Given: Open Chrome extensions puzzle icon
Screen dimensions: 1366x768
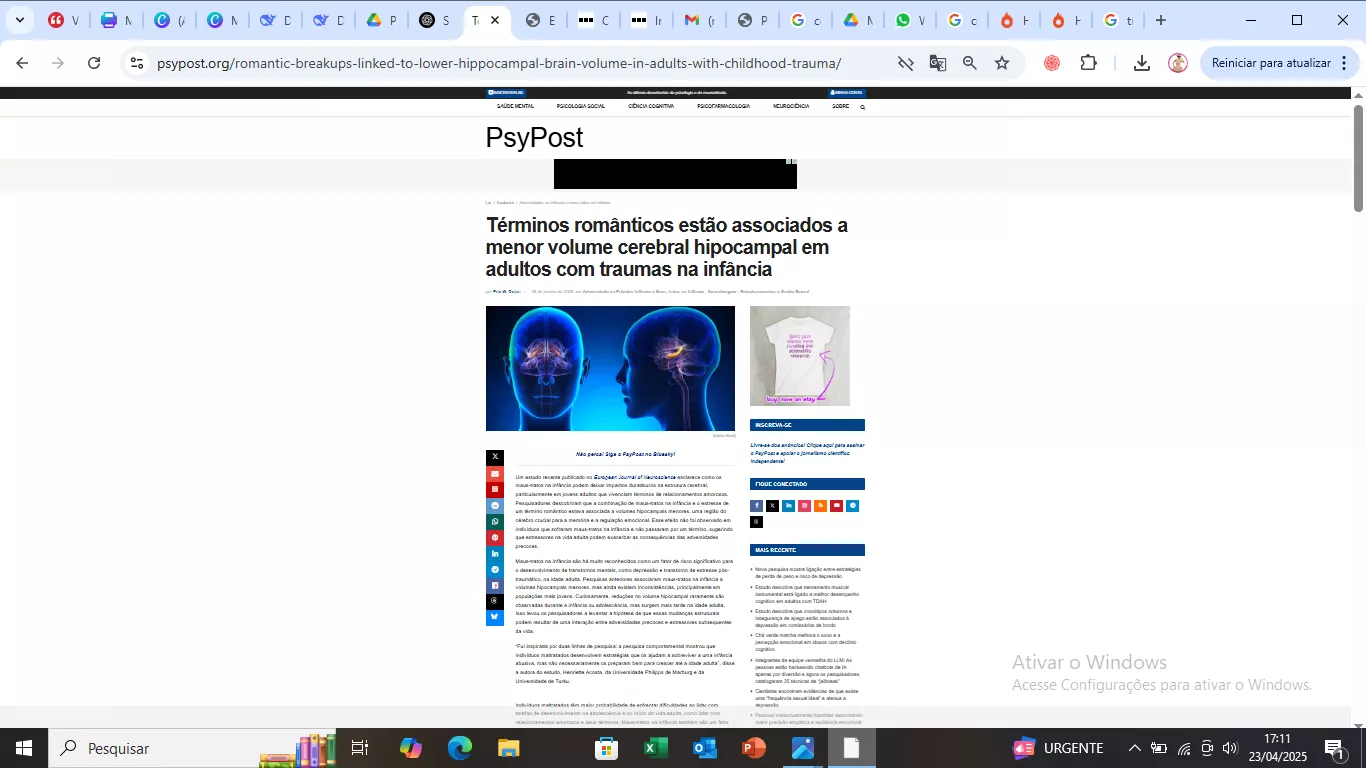Looking at the screenshot, I should click(x=1088, y=63).
